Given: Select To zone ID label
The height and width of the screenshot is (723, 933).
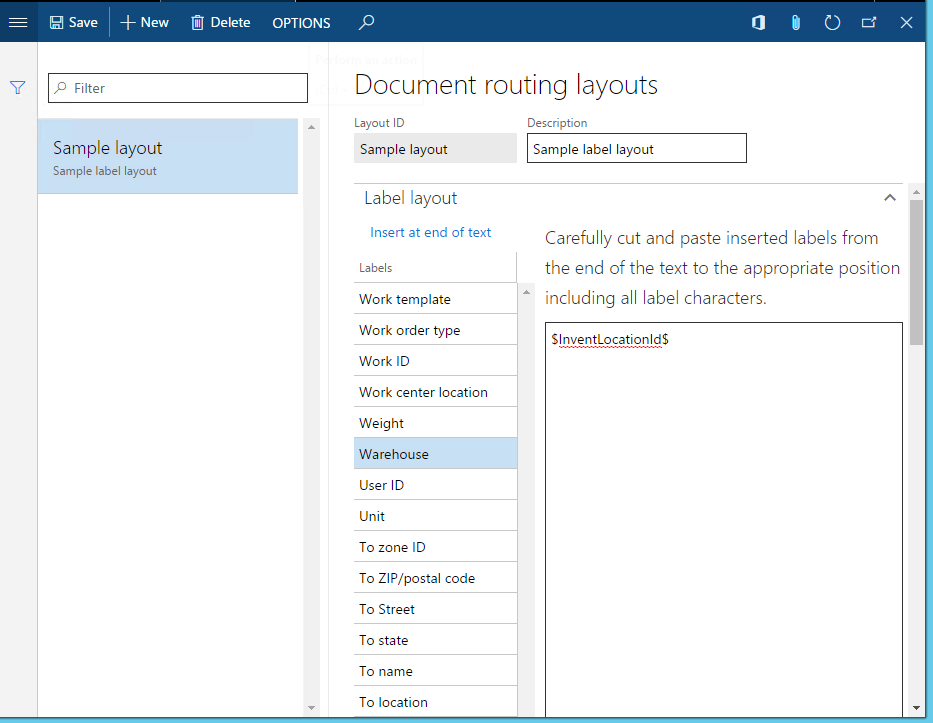Looking at the screenshot, I should 435,546.
